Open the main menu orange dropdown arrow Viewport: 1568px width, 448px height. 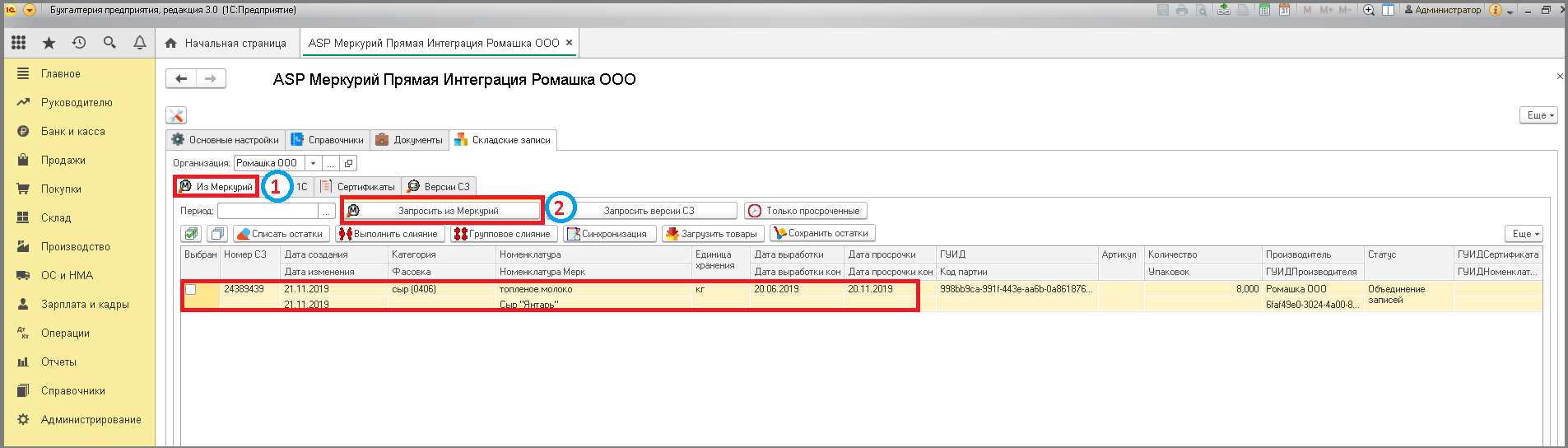[30, 10]
